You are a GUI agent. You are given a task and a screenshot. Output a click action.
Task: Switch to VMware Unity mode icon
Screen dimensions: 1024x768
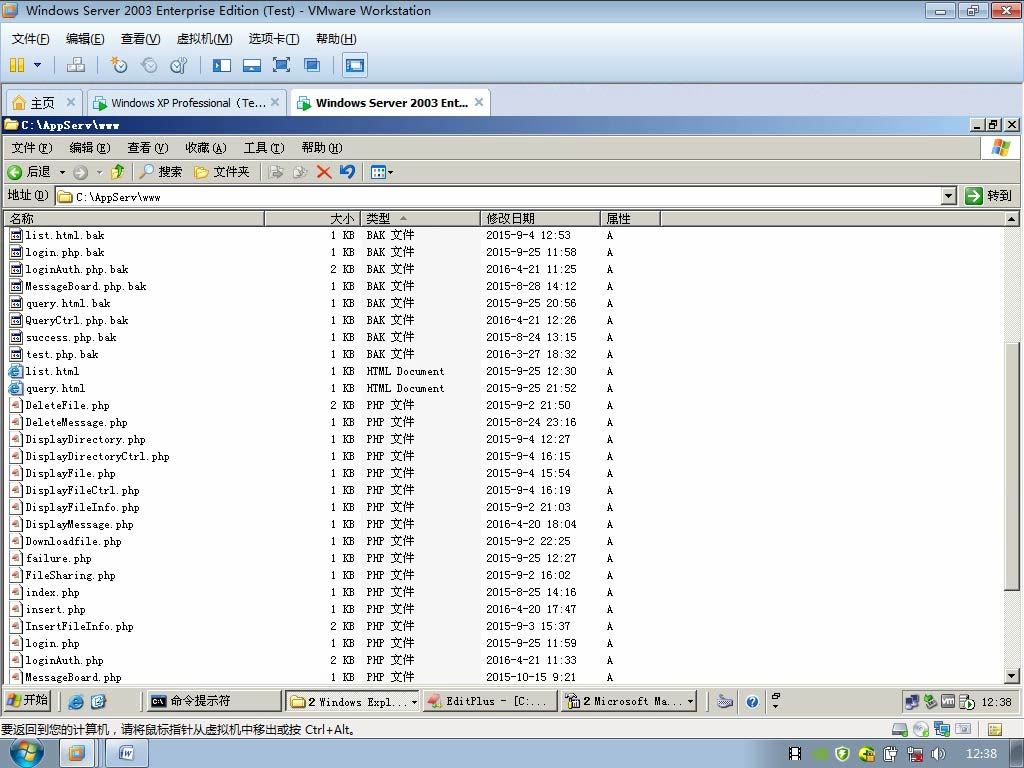[x=312, y=65]
